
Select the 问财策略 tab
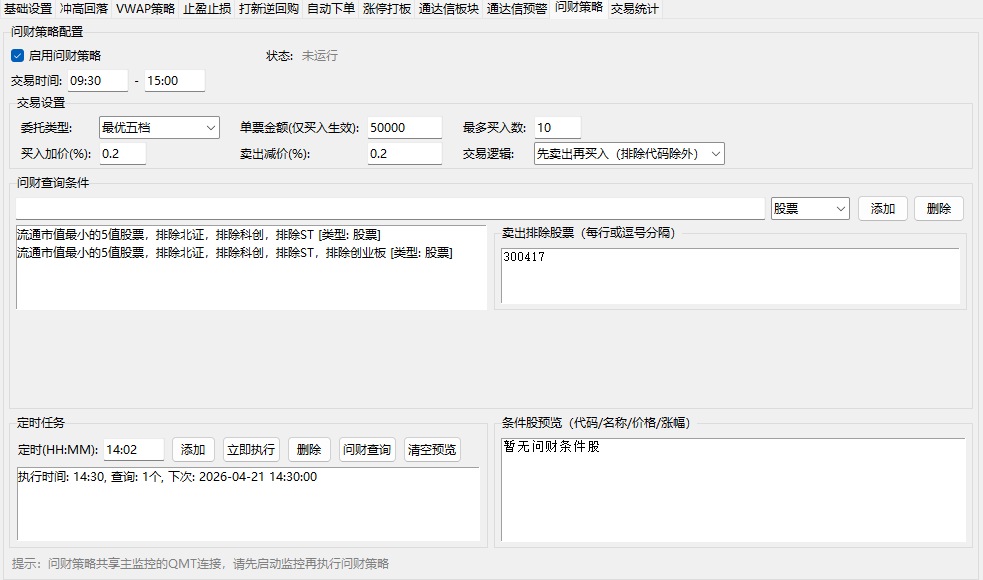pos(579,8)
